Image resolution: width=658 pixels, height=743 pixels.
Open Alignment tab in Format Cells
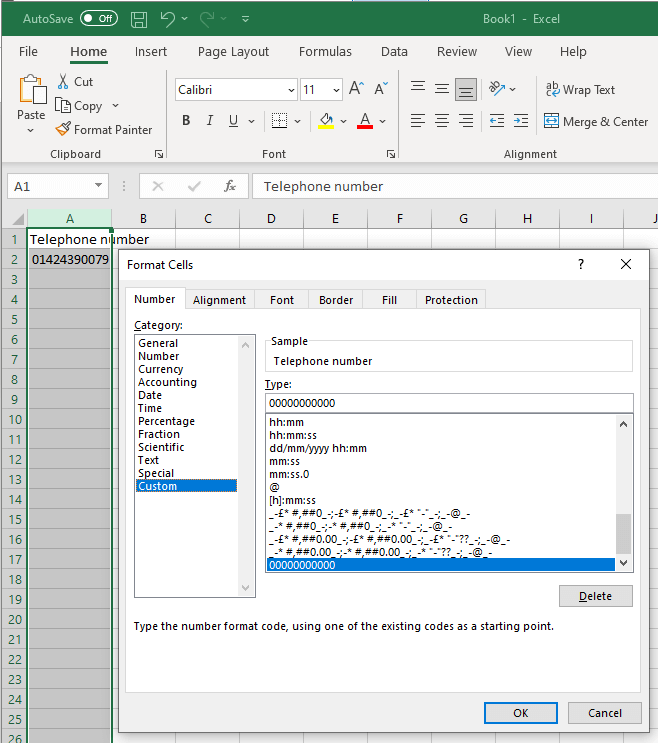[x=219, y=300]
